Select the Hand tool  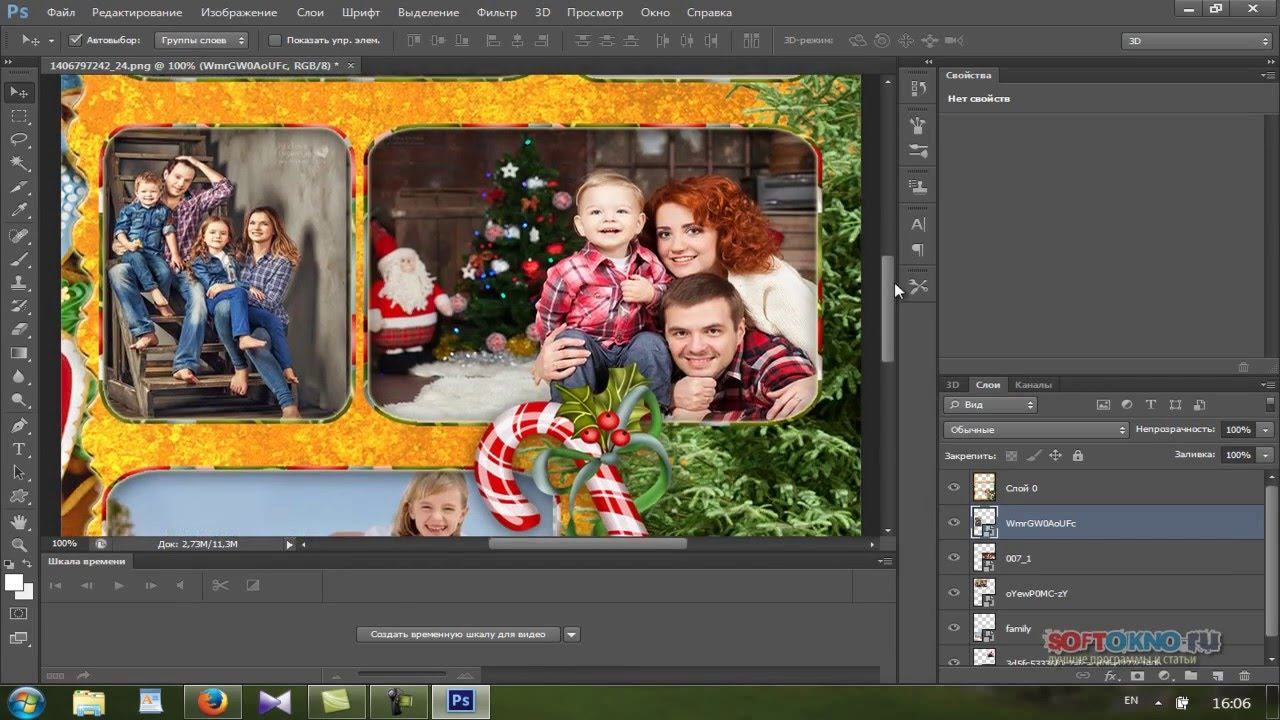(19, 521)
